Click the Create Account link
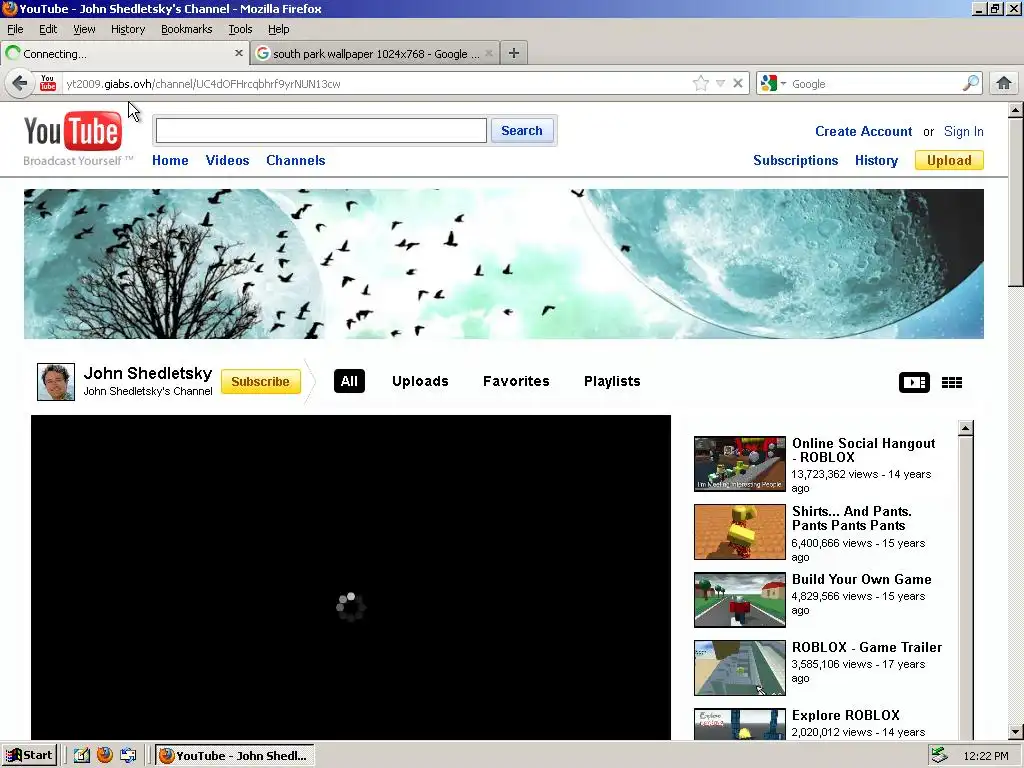The height and width of the screenshot is (768, 1024). (x=863, y=131)
